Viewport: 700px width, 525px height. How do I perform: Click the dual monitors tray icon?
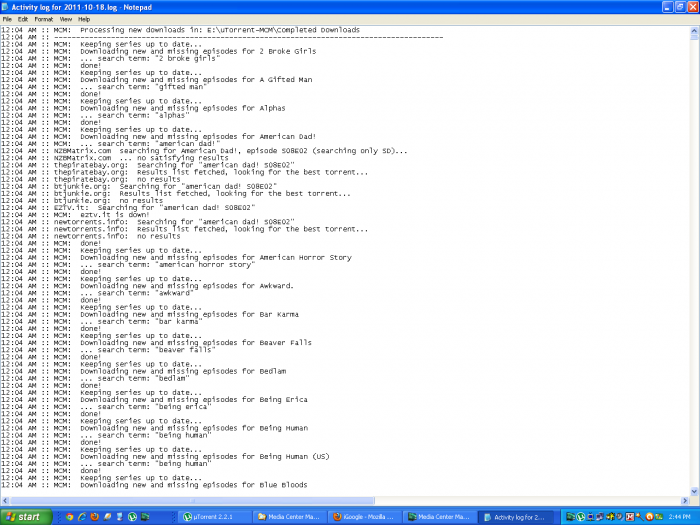click(600, 517)
